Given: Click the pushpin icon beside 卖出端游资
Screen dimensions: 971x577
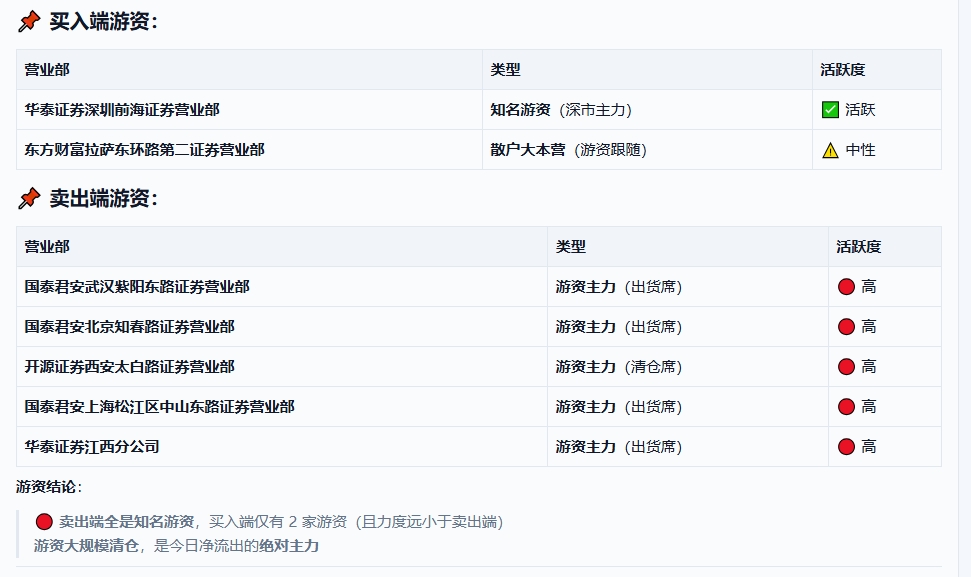Looking at the screenshot, I should pos(29,199).
